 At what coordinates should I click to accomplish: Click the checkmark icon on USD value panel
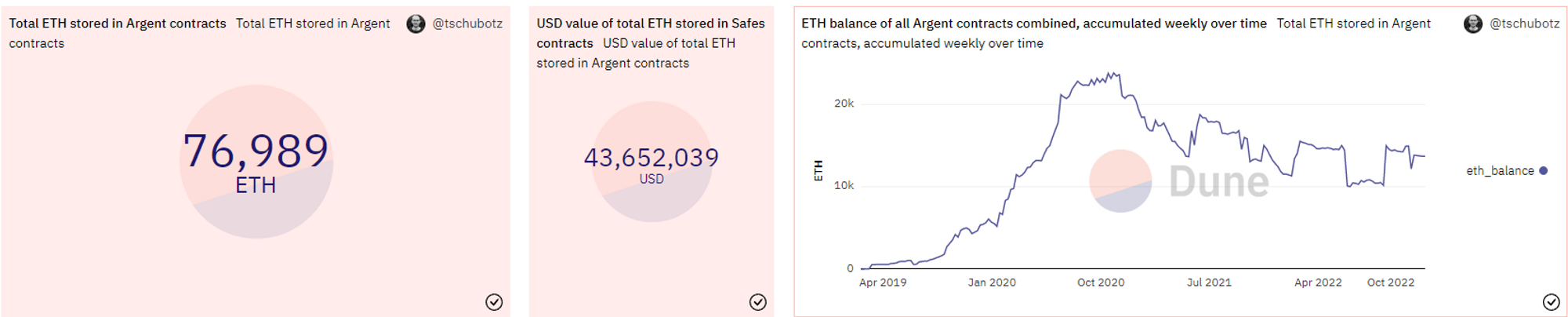click(758, 302)
